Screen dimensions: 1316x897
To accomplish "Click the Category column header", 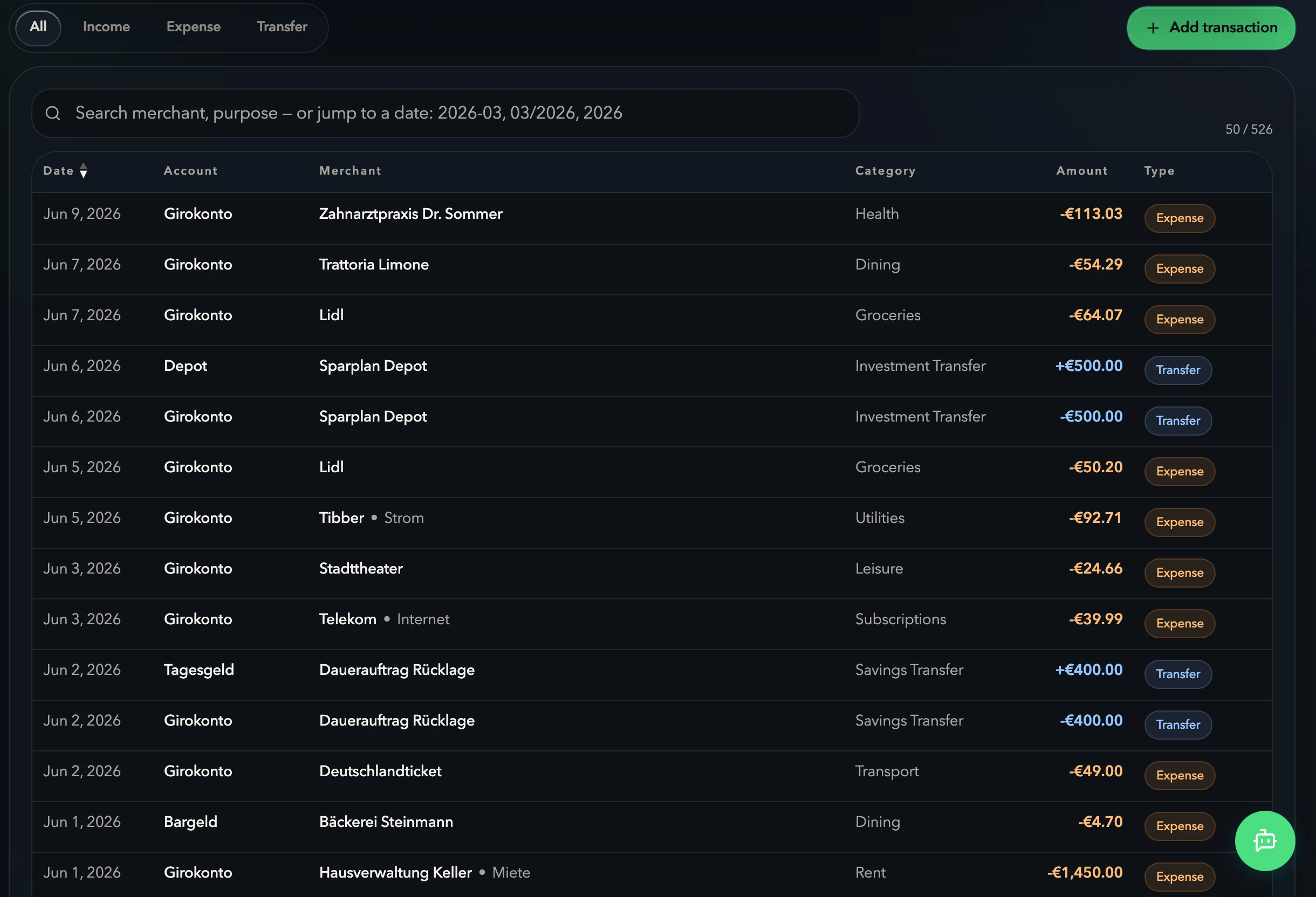I will click(x=885, y=170).
